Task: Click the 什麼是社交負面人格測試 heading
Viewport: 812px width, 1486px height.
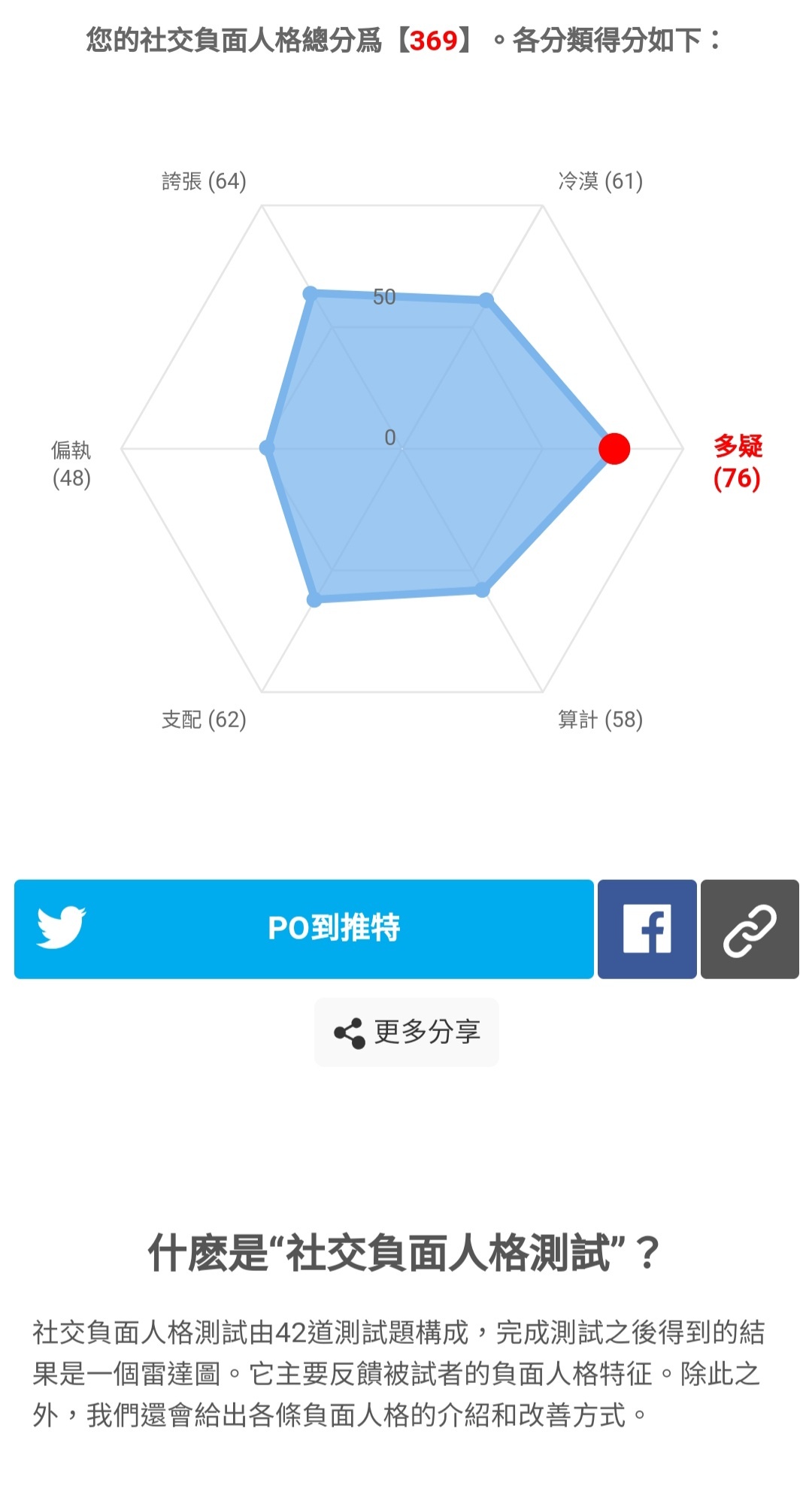Action: pos(404,1253)
